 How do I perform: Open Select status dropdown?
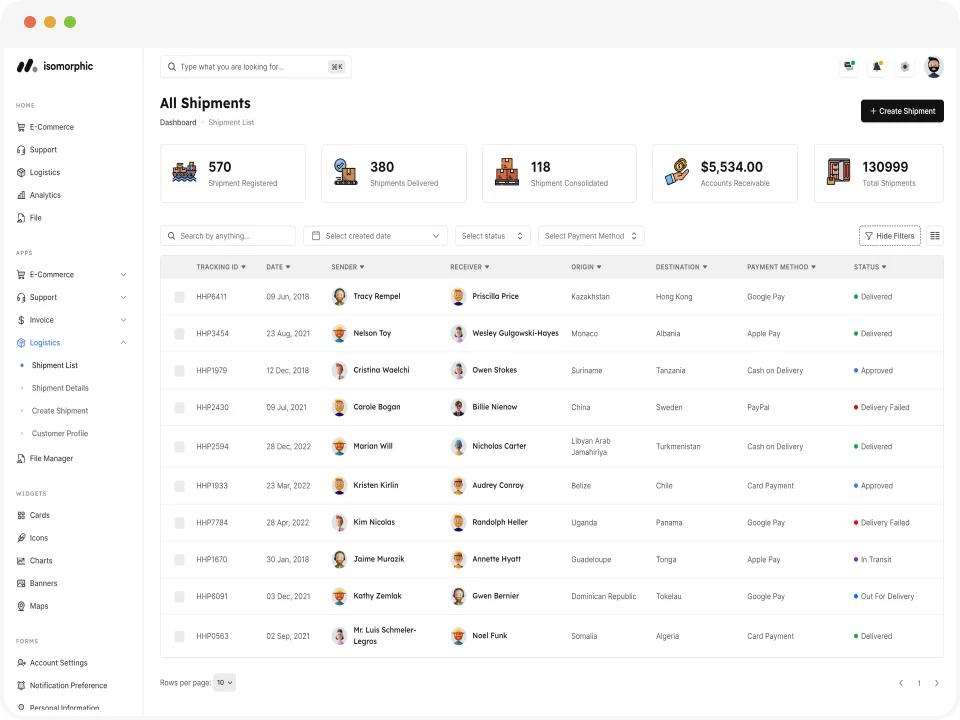pyautogui.click(x=492, y=236)
